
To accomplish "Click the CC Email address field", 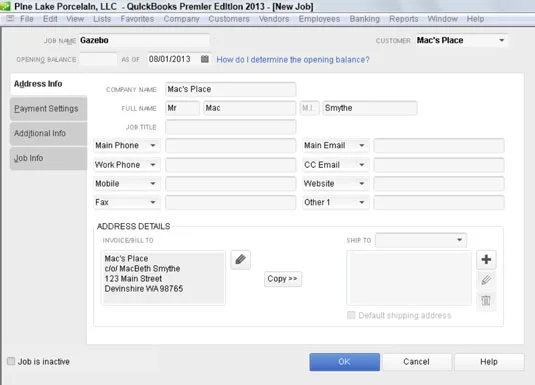I will pos(439,165).
